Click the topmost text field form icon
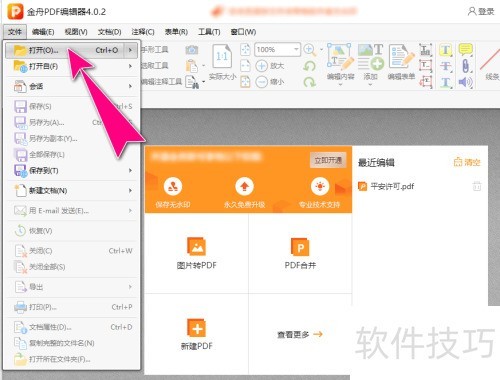This screenshot has width=500, height=380. pyautogui.click(x=426, y=50)
